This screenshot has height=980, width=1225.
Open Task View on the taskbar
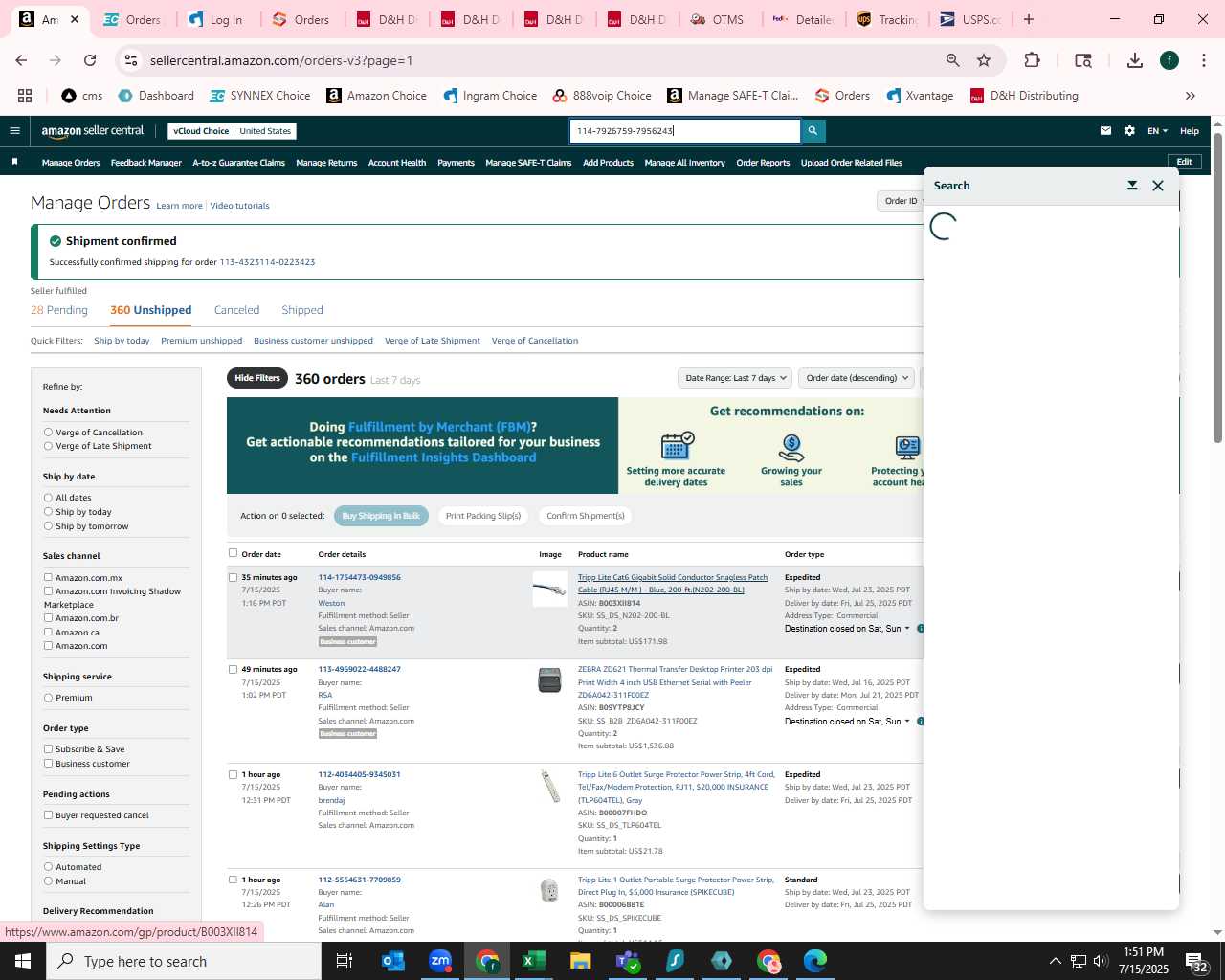[345, 961]
